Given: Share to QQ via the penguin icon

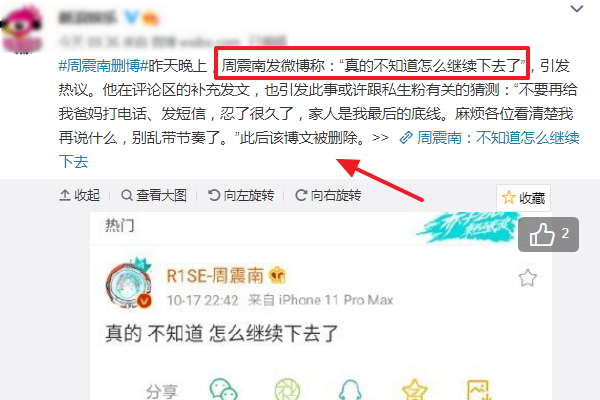Looking at the screenshot, I should [x=350, y=390].
